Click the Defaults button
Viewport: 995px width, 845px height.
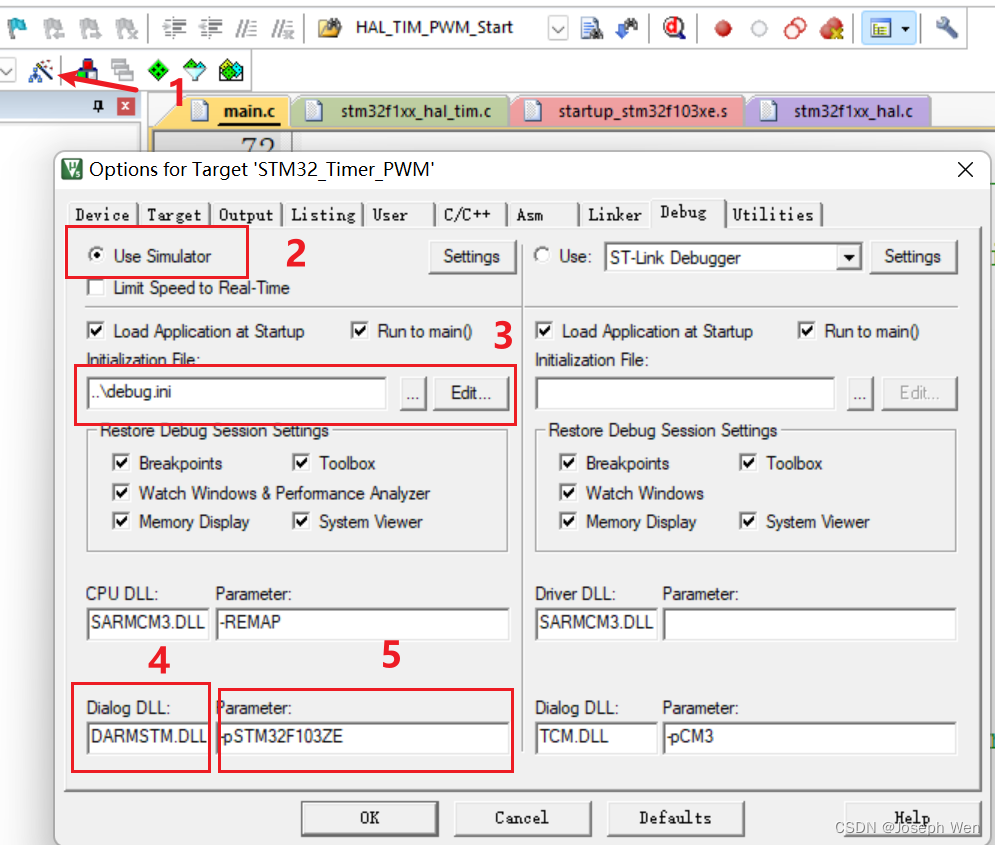[675, 817]
